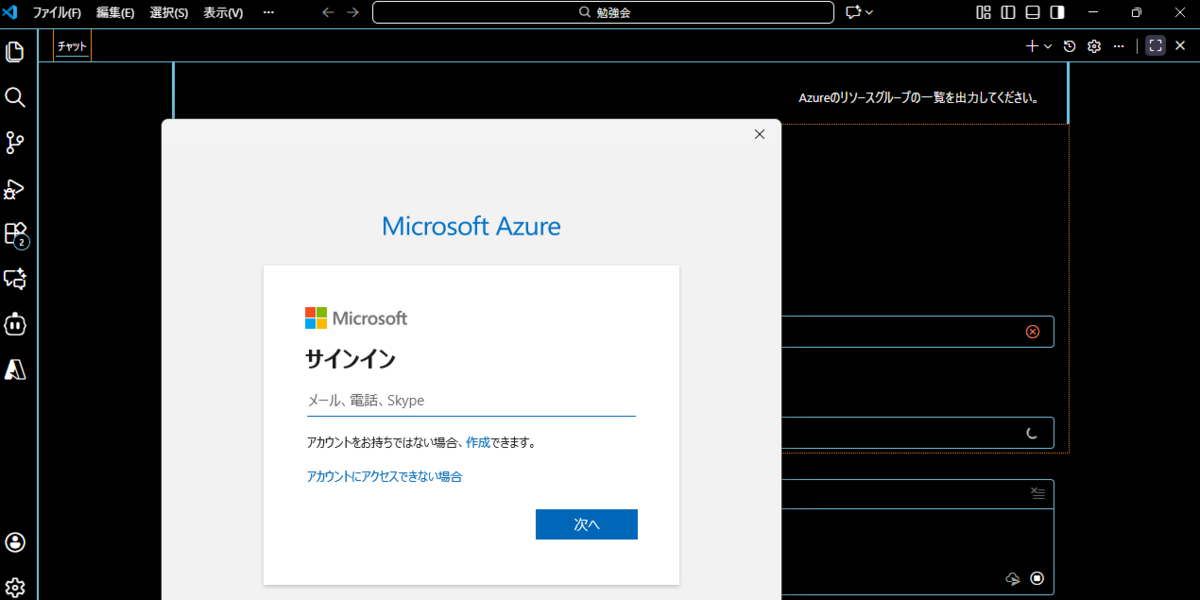Expand the new chat dropdown arrow
Screen dimensions: 1200x600
point(1047,46)
